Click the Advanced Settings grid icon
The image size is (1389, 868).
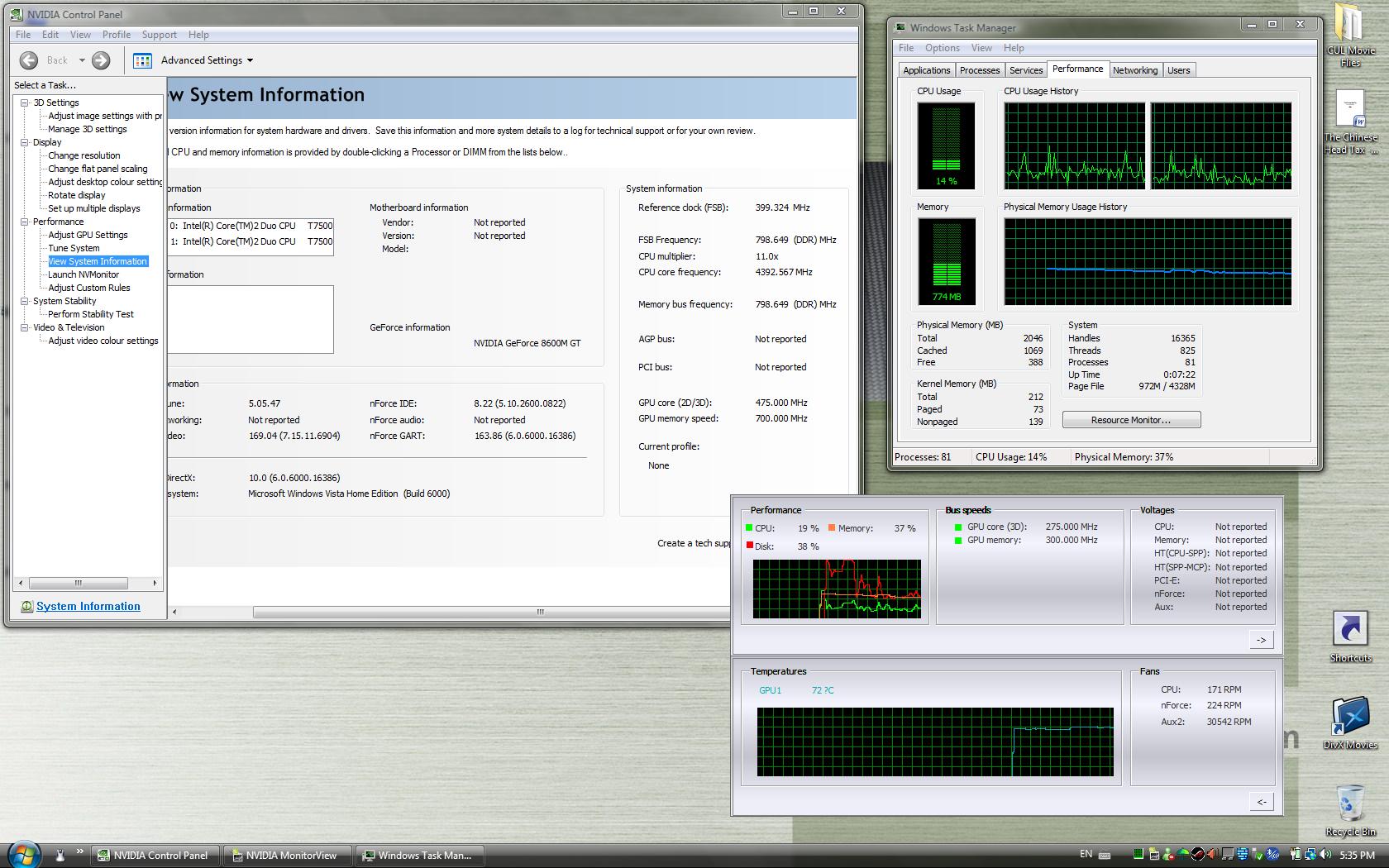tap(142, 60)
